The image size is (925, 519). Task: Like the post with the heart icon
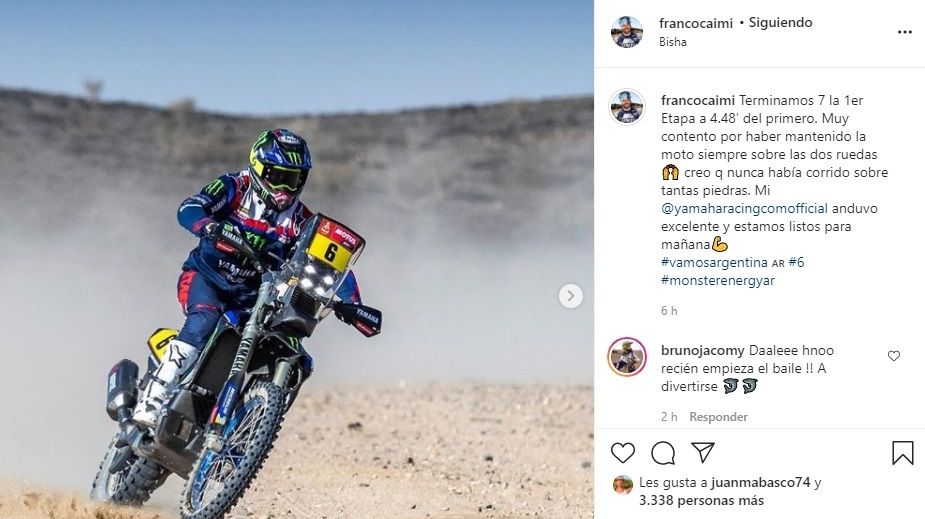click(622, 453)
